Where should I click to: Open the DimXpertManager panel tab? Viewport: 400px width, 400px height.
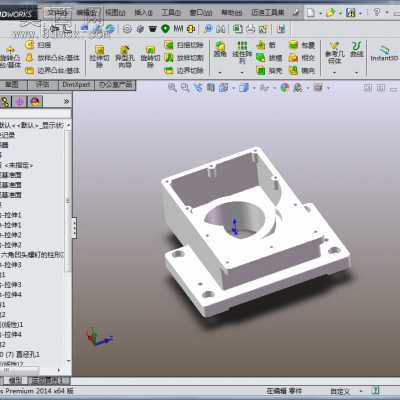tap(19, 102)
